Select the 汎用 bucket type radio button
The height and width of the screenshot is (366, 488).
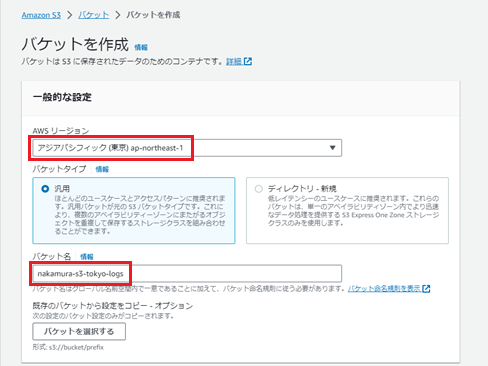click(x=45, y=189)
